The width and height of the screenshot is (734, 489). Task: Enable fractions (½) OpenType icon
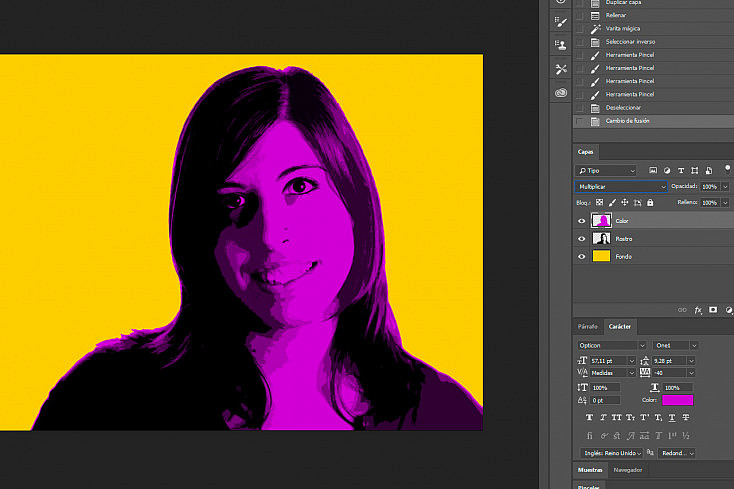(686, 436)
